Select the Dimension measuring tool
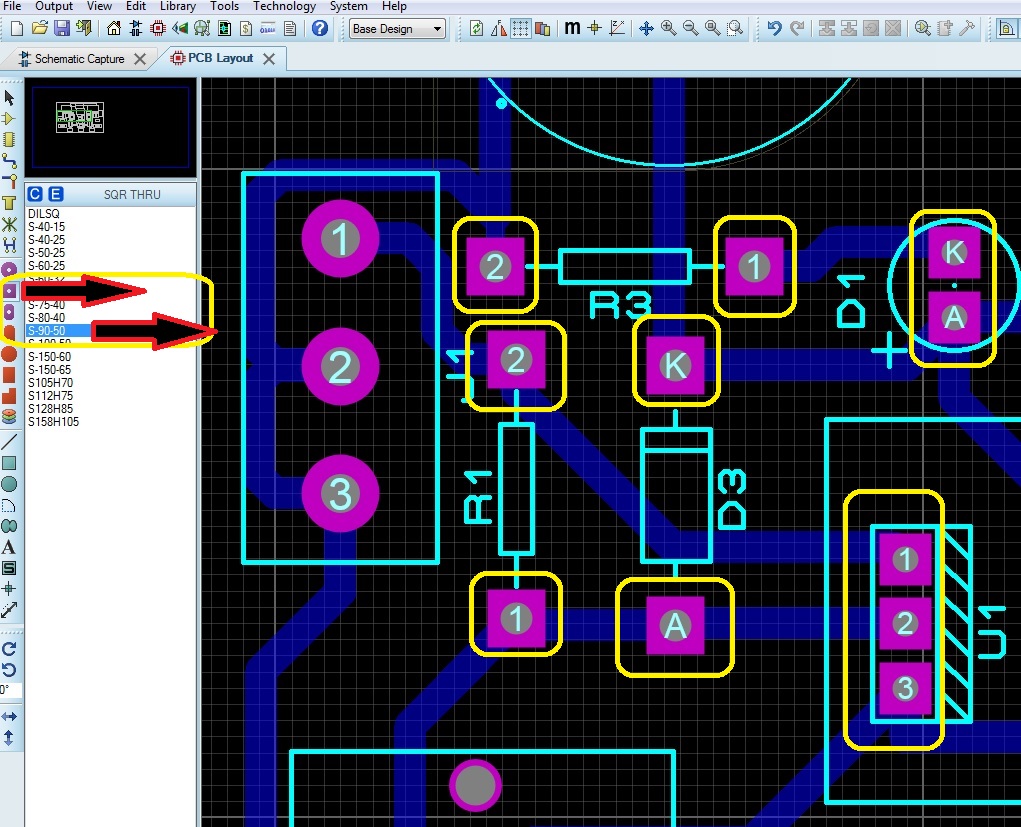The height and width of the screenshot is (827, 1021). (9, 610)
